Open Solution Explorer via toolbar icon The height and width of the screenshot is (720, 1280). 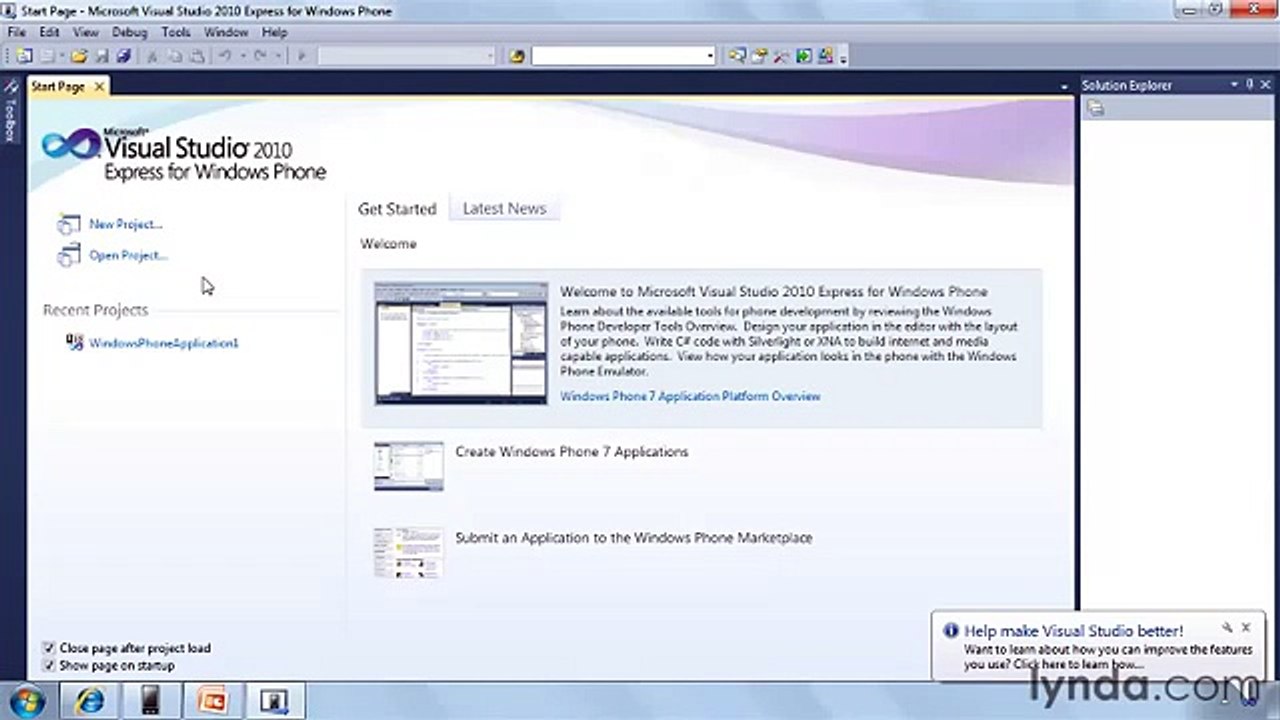(736, 56)
